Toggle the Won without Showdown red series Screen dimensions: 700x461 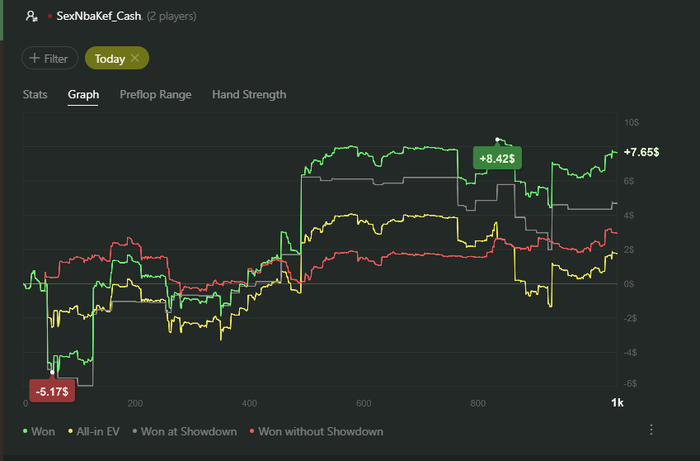click(316, 432)
